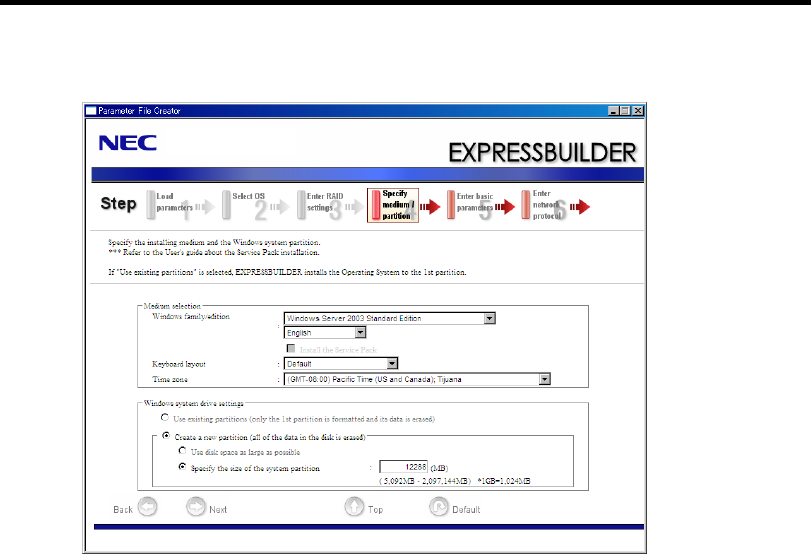811x554 pixels.
Task: Click the Time zone label
Action: pos(170,380)
